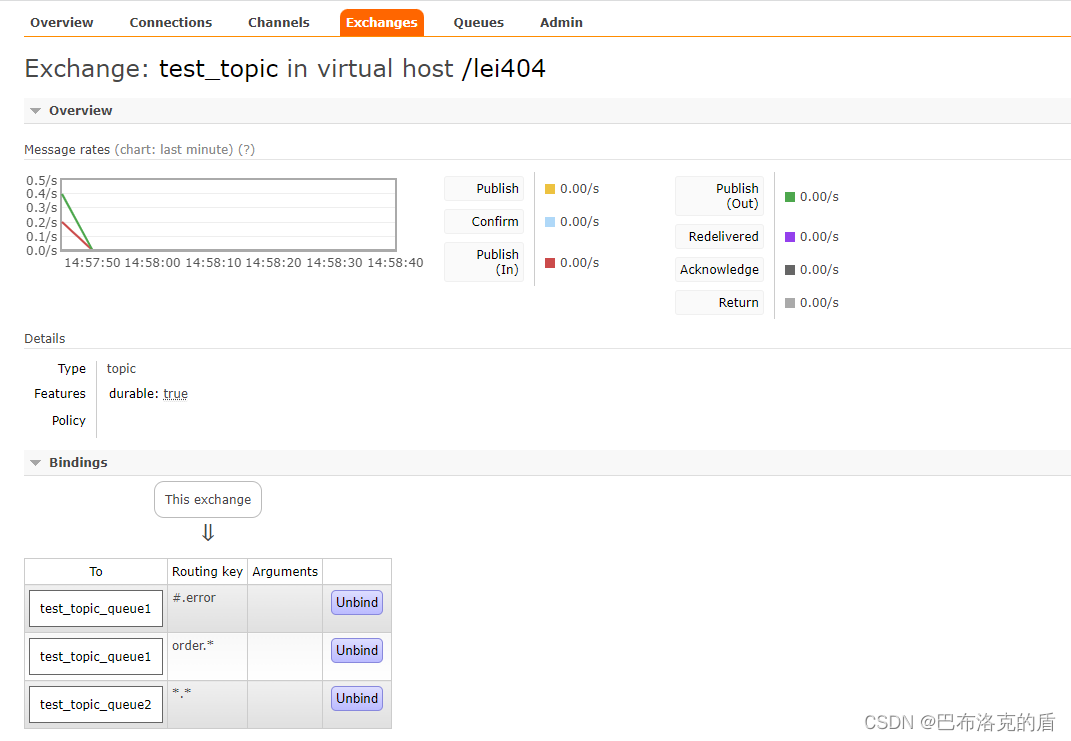The width and height of the screenshot is (1071, 741).
Task: View the Channels listing
Action: pos(278,22)
